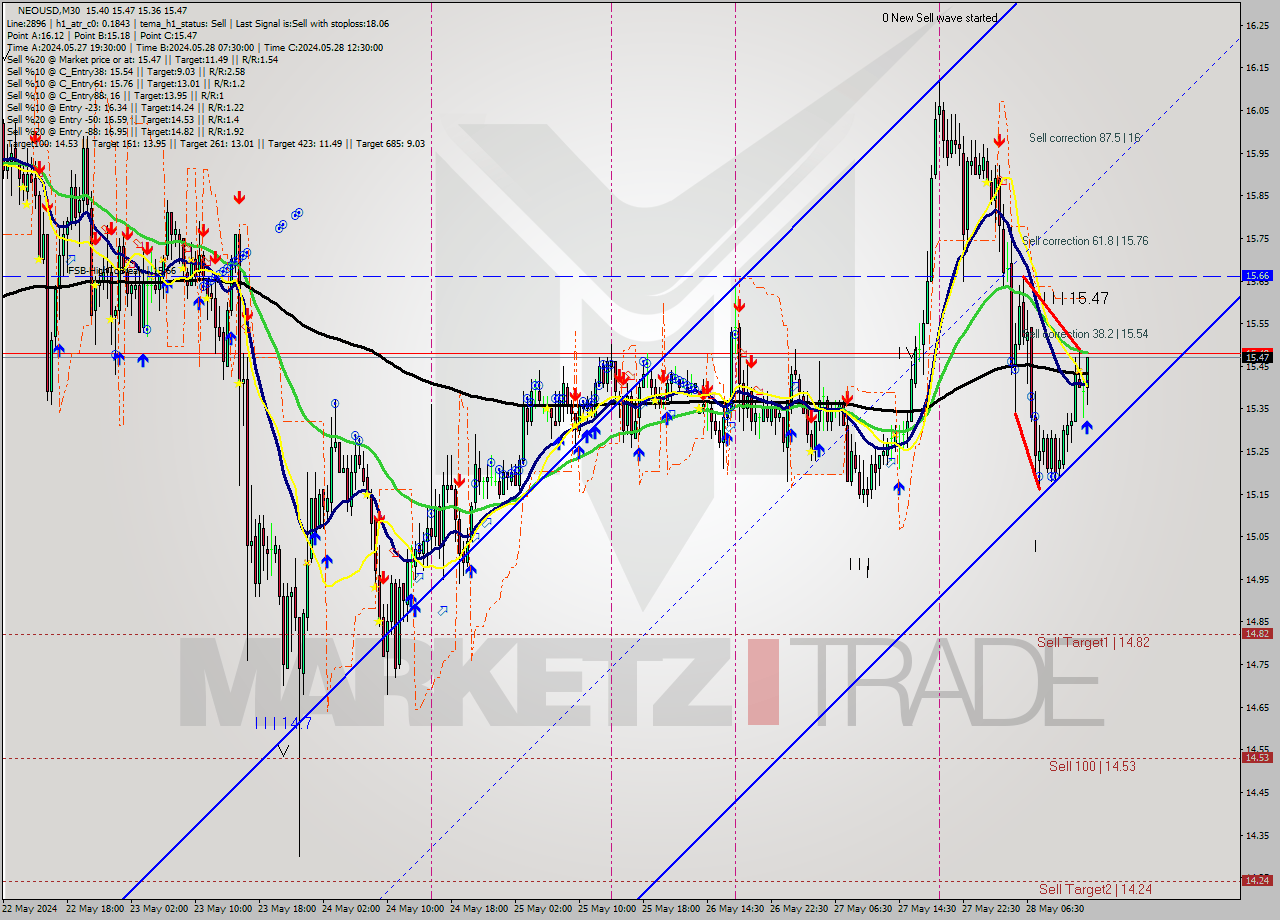Click the 16.05 price axis label
The width and height of the screenshot is (1280, 920).
tap(1258, 111)
